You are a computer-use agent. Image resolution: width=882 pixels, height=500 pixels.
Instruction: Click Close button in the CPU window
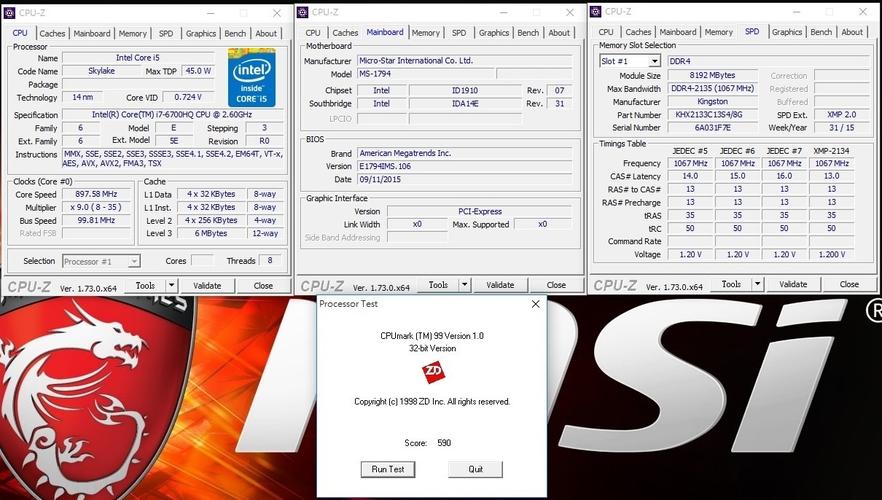click(263, 286)
